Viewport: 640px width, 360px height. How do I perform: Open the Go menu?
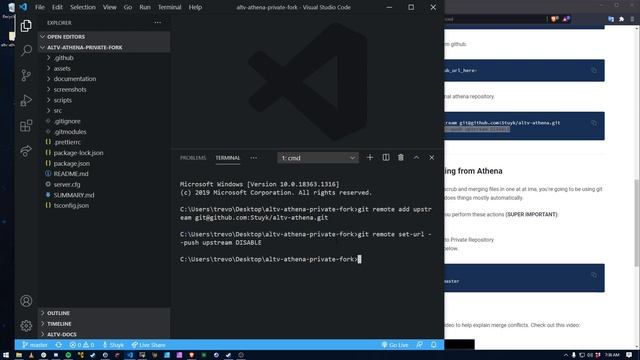pos(128,7)
